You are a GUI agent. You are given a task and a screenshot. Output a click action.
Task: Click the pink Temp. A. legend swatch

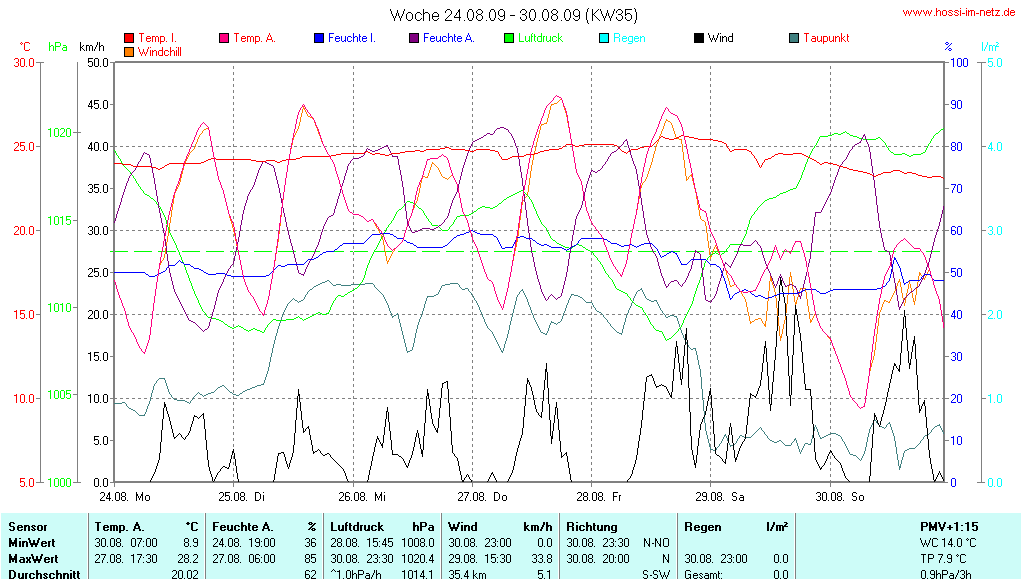coord(224,38)
